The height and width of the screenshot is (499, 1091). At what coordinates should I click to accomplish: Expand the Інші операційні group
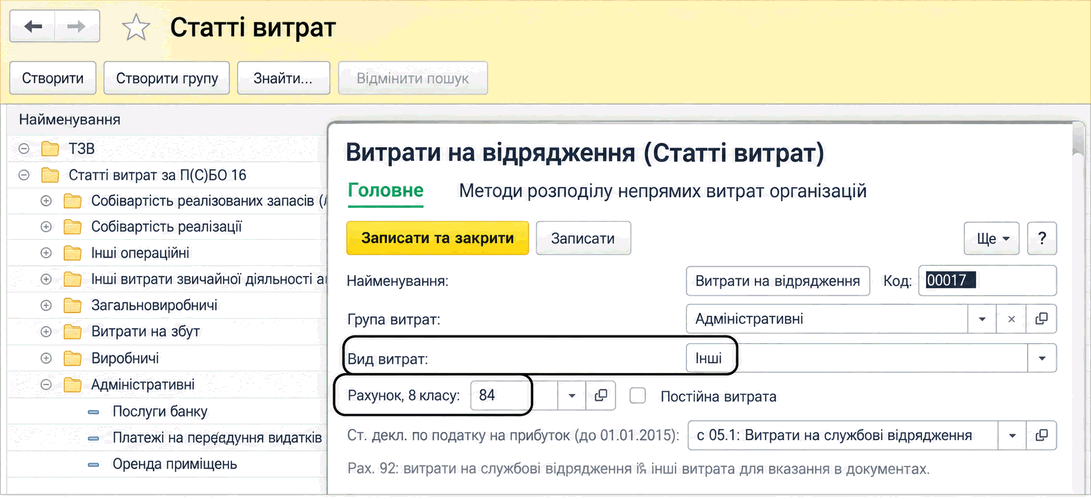[x=47, y=253]
